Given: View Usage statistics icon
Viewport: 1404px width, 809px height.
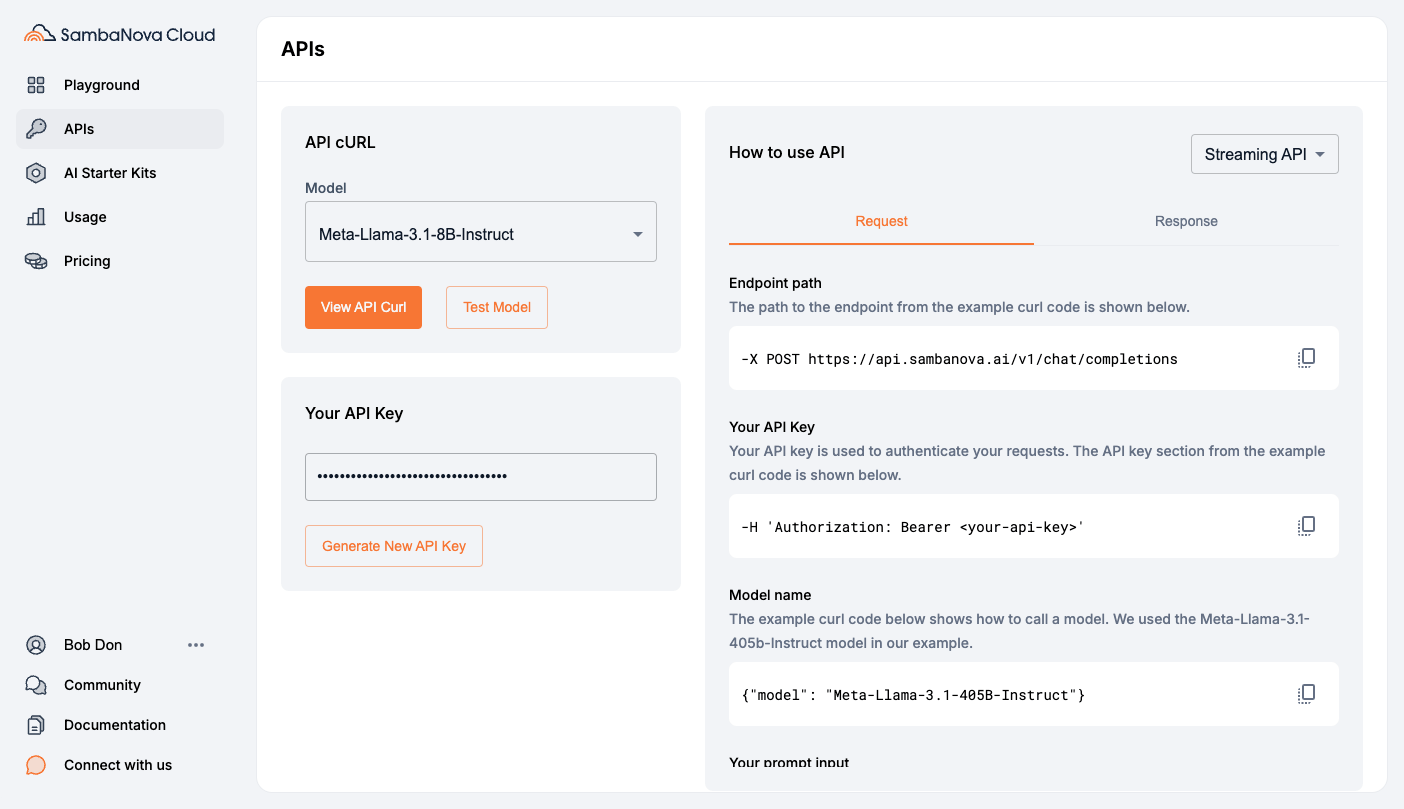Looking at the screenshot, I should point(37,216).
